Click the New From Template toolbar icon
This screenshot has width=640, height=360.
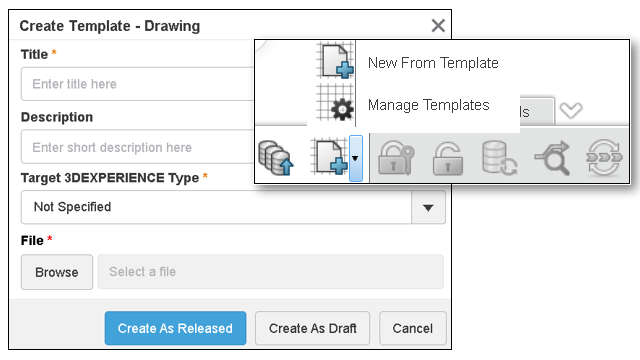click(330, 157)
